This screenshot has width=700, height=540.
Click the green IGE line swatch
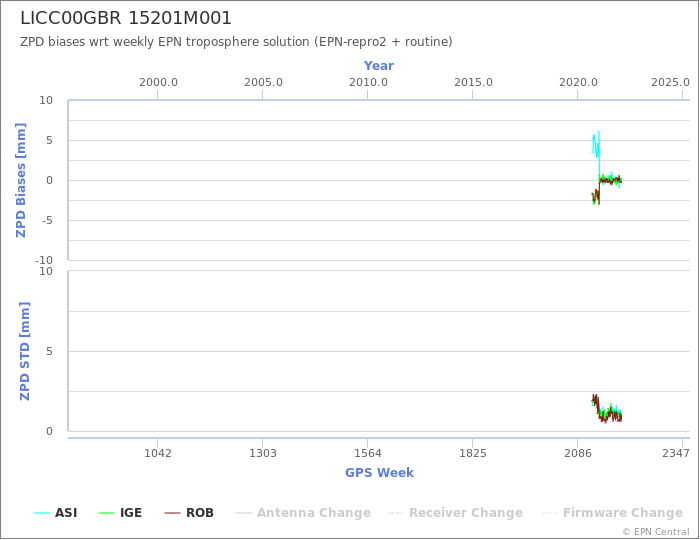(x=107, y=513)
